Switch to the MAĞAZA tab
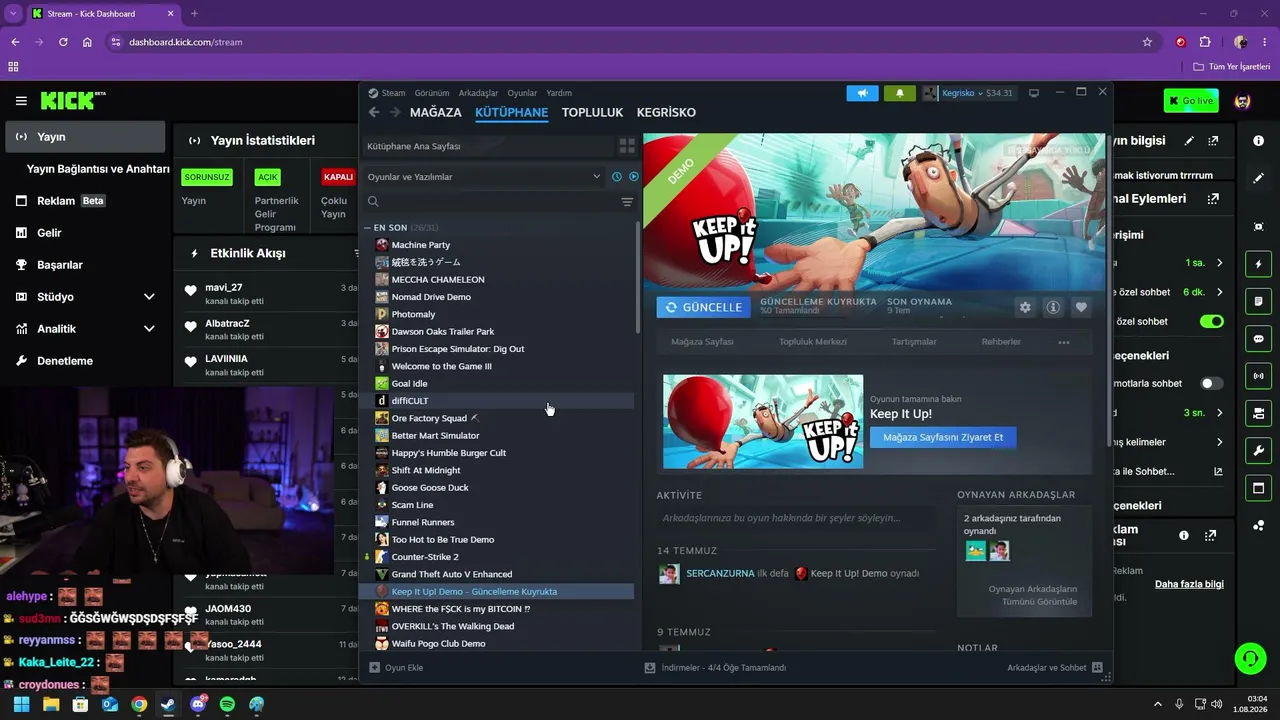Image resolution: width=1280 pixels, height=720 pixels. 436,113
